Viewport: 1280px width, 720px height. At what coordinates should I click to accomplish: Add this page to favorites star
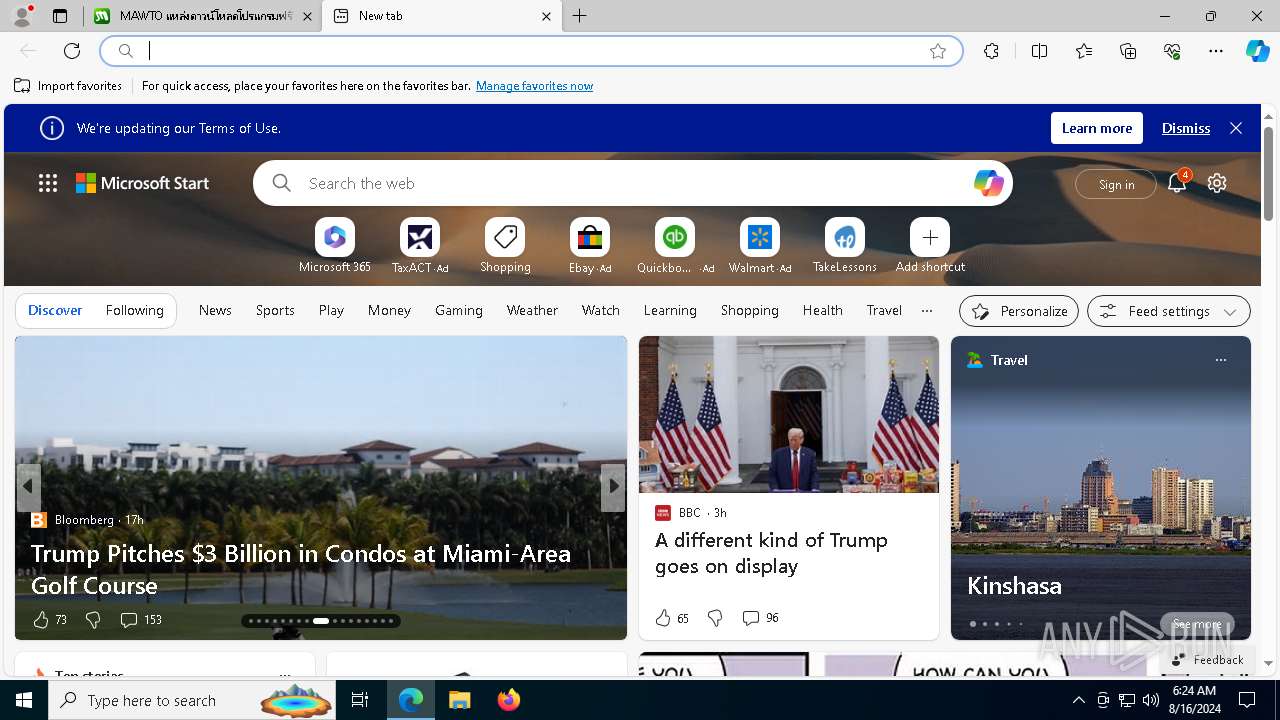coord(938,51)
